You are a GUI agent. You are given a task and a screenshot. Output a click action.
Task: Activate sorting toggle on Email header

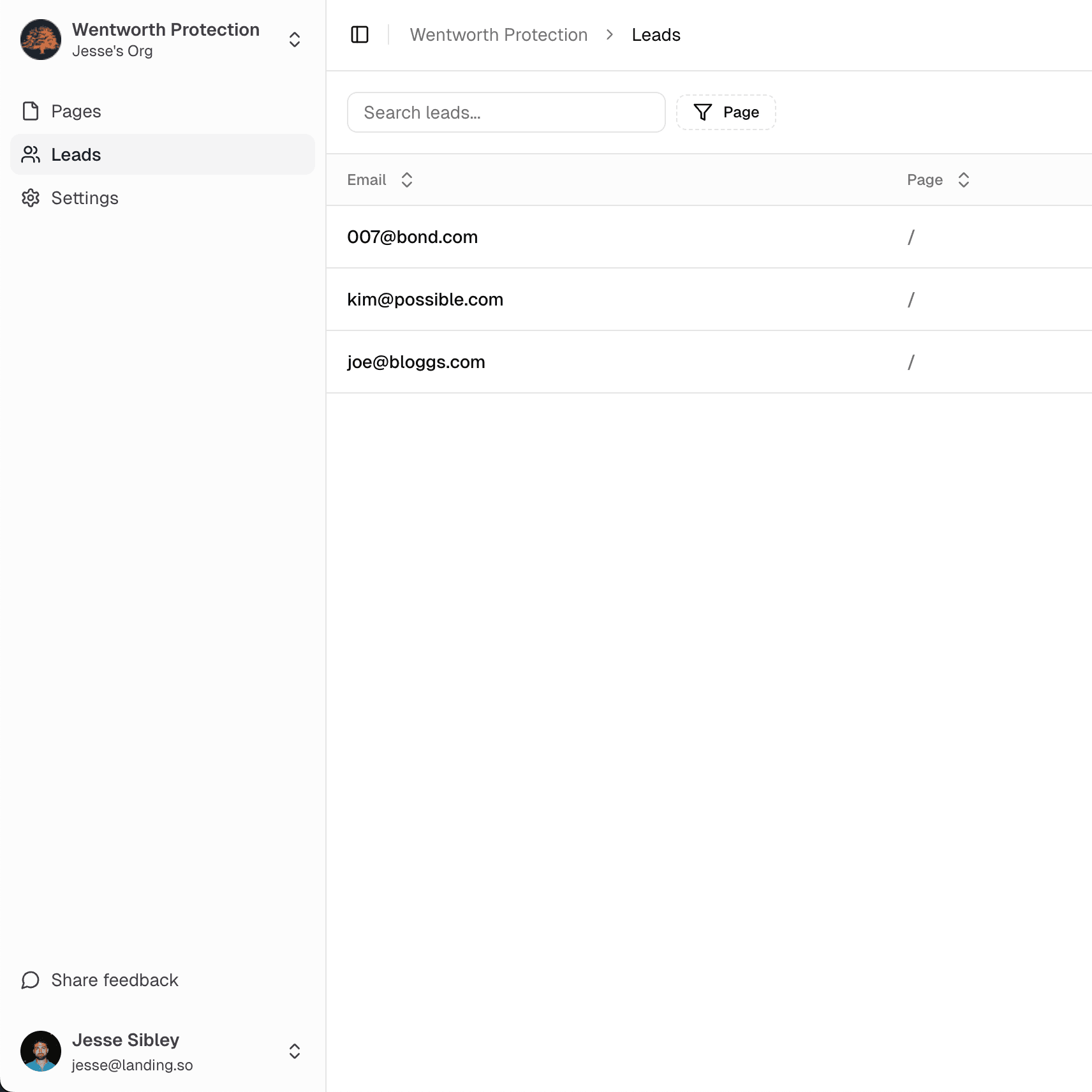pos(406,180)
